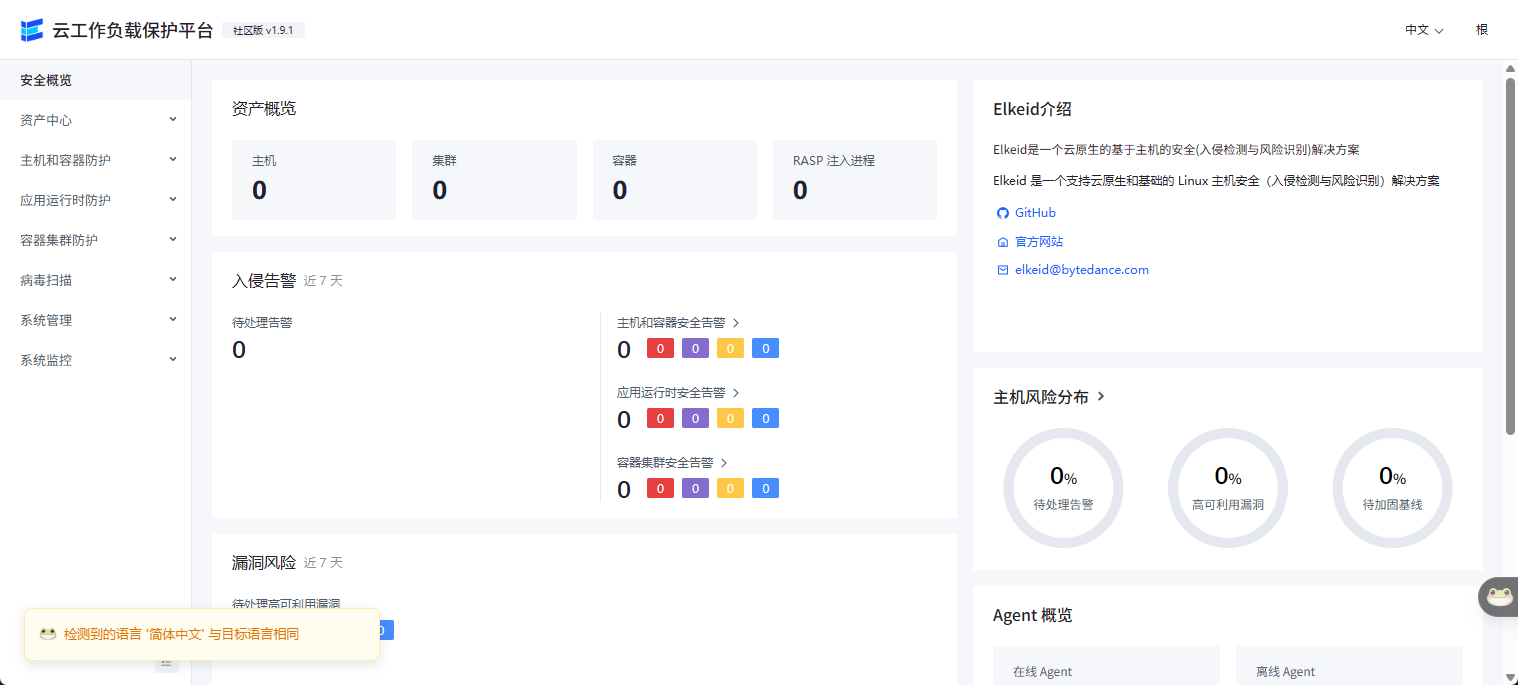Click the yellow badge in 主机和容器安全告警 row

pos(730,348)
